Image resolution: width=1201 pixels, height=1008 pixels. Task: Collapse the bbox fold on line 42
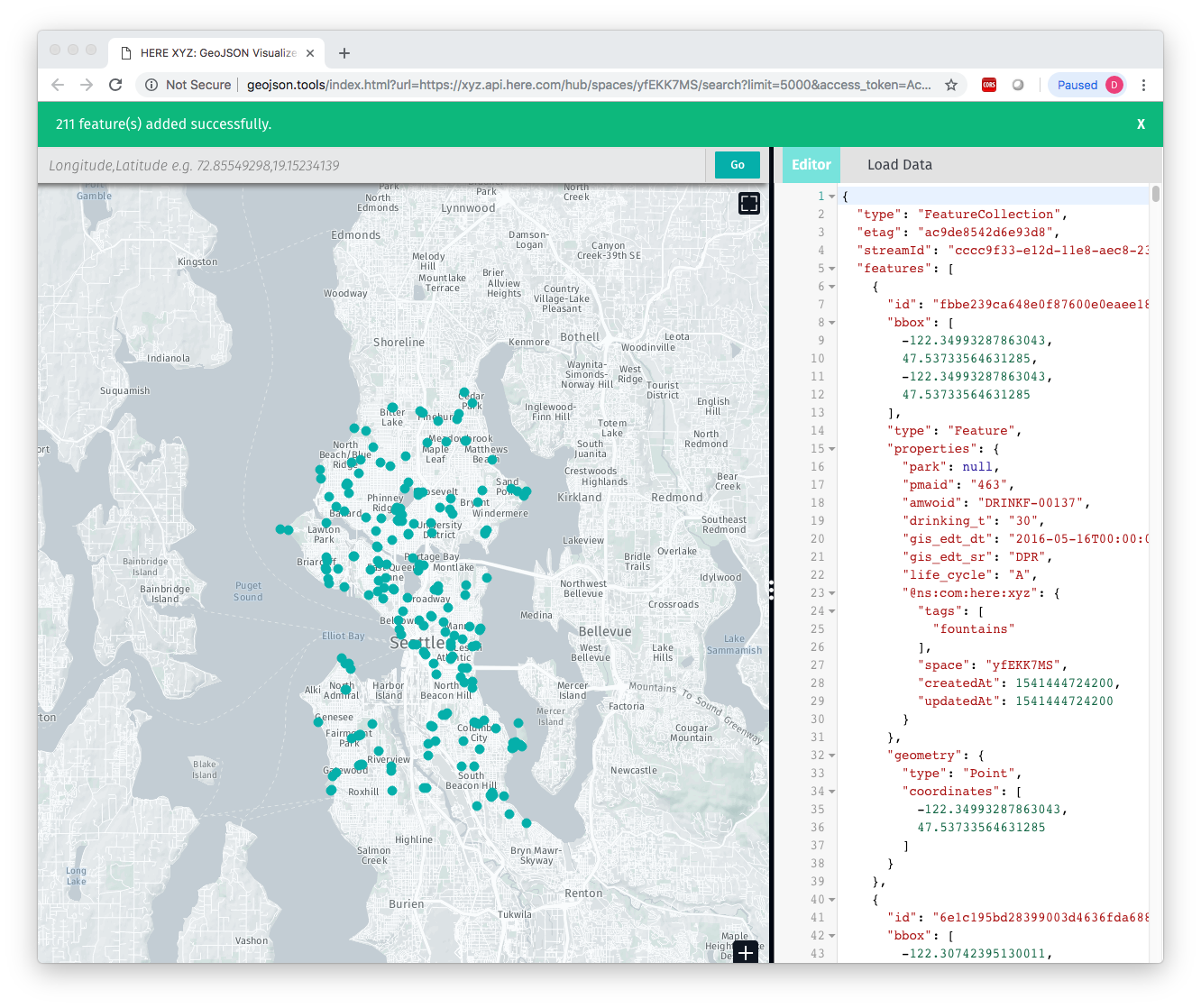click(831, 936)
